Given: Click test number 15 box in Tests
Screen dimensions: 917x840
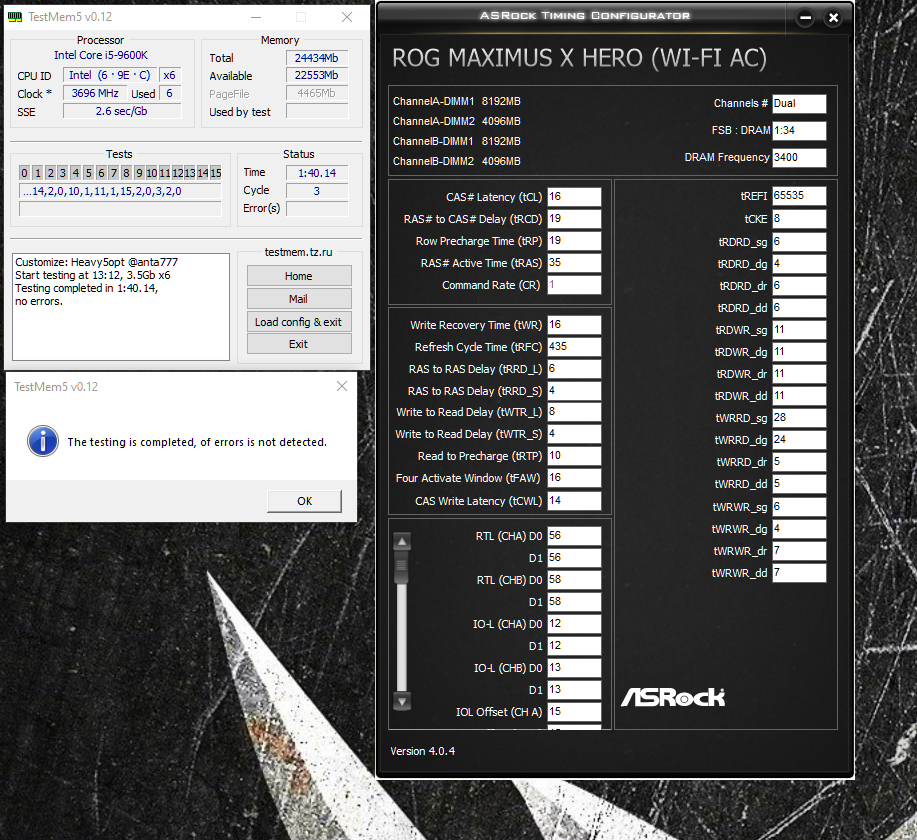Looking at the screenshot, I should point(216,173).
